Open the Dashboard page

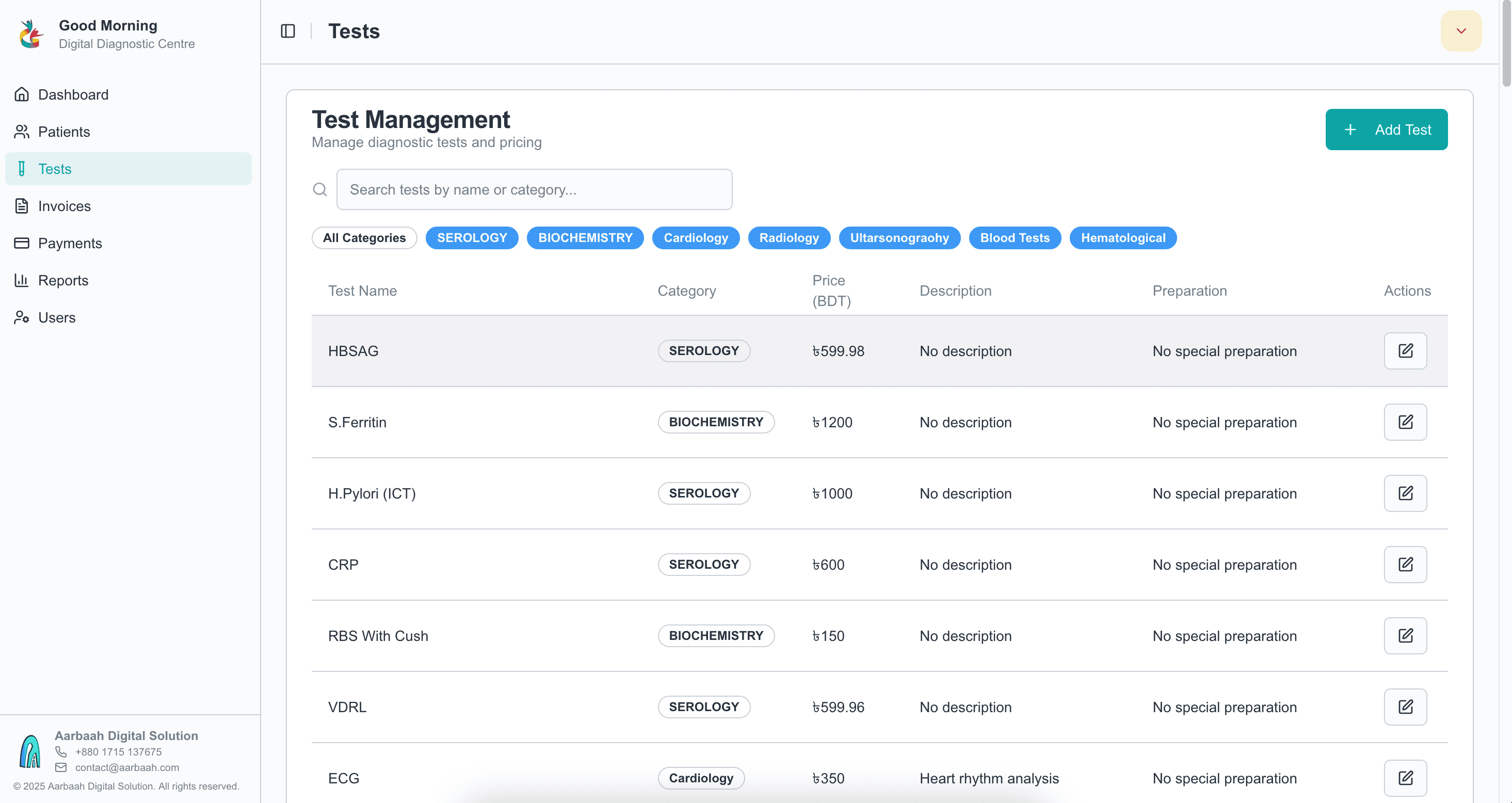(128, 94)
